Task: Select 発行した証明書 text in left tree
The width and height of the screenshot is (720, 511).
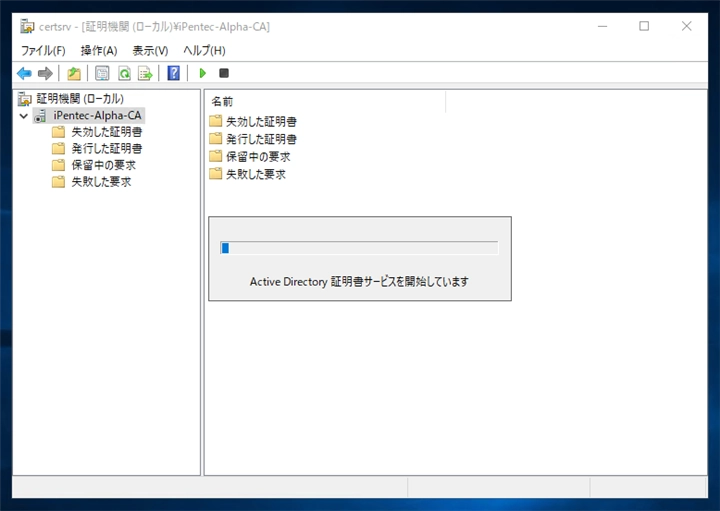Action: pyautogui.click(x=107, y=149)
